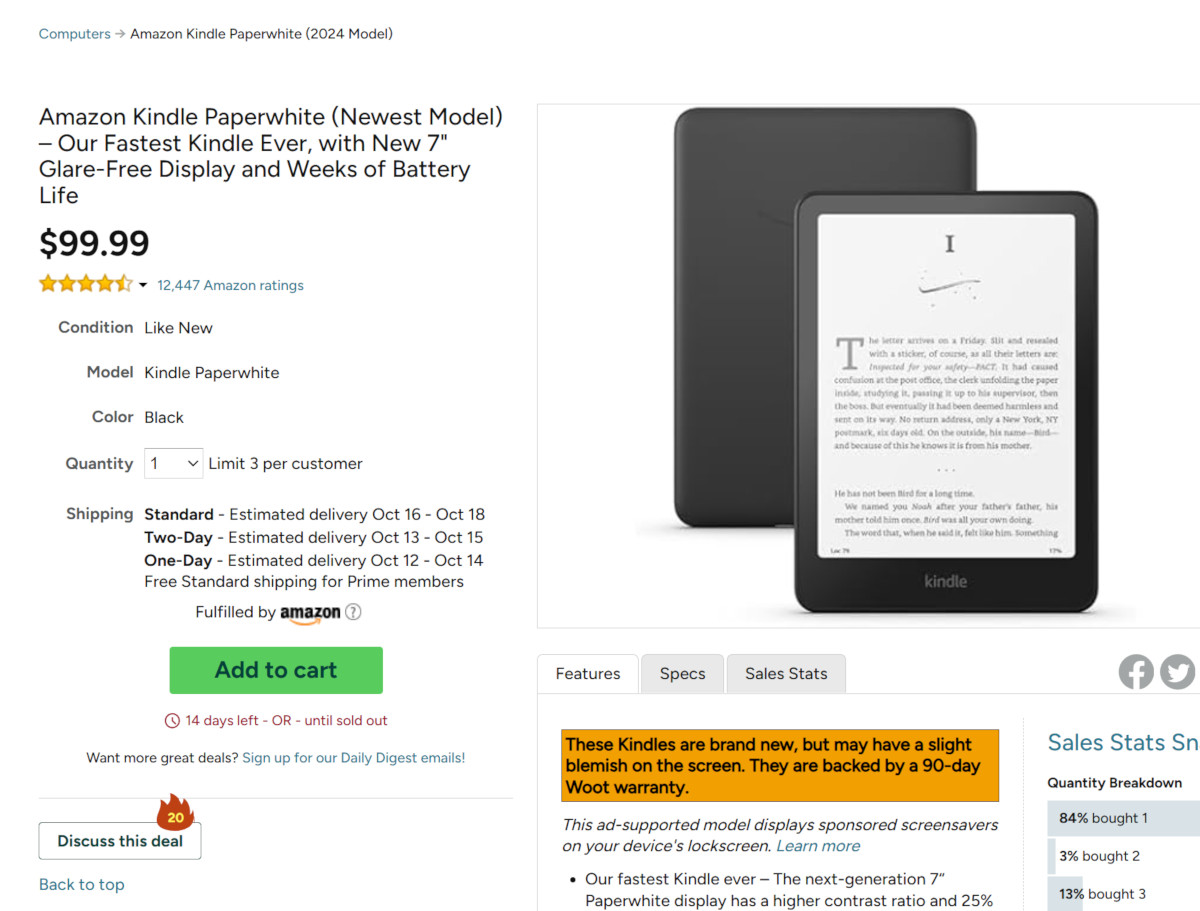Jump using Back to top link
The image size is (1200, 911).
tap(82, 884)
